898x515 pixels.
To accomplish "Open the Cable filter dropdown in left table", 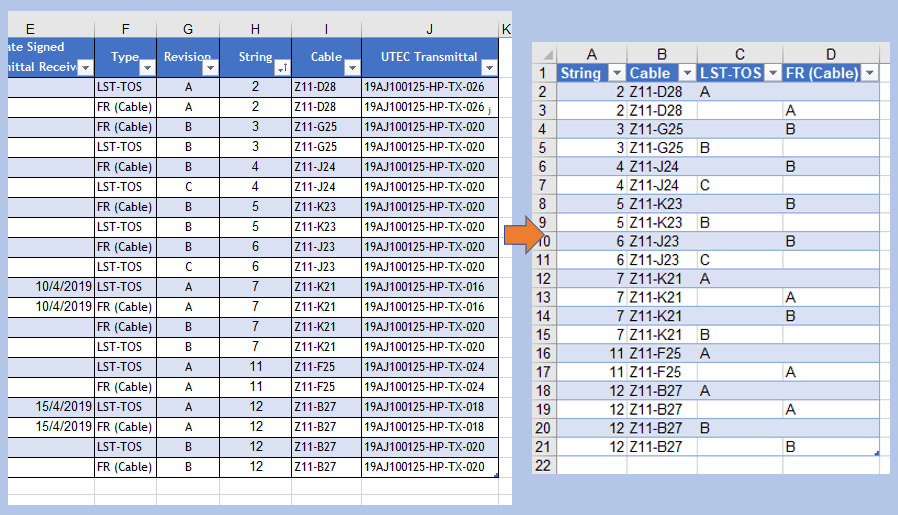I will 352,68.
